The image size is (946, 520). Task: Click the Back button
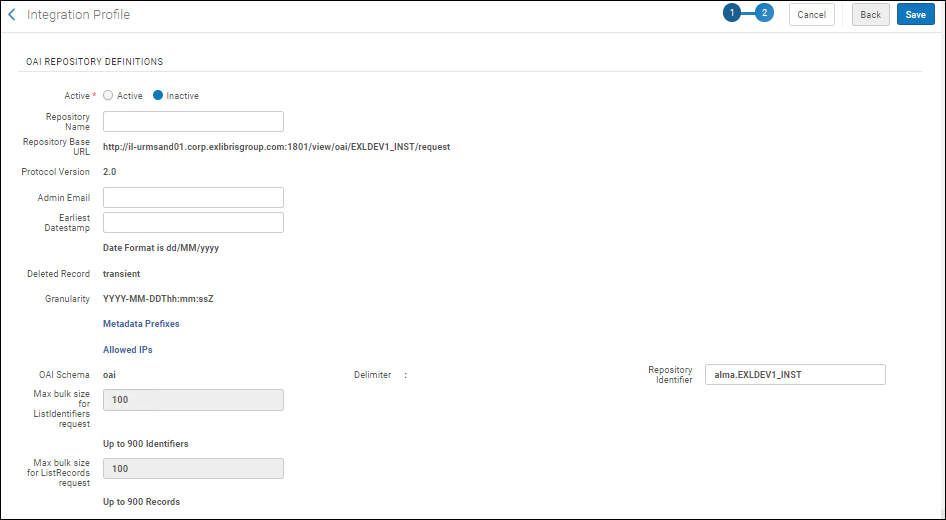[870, 15]
